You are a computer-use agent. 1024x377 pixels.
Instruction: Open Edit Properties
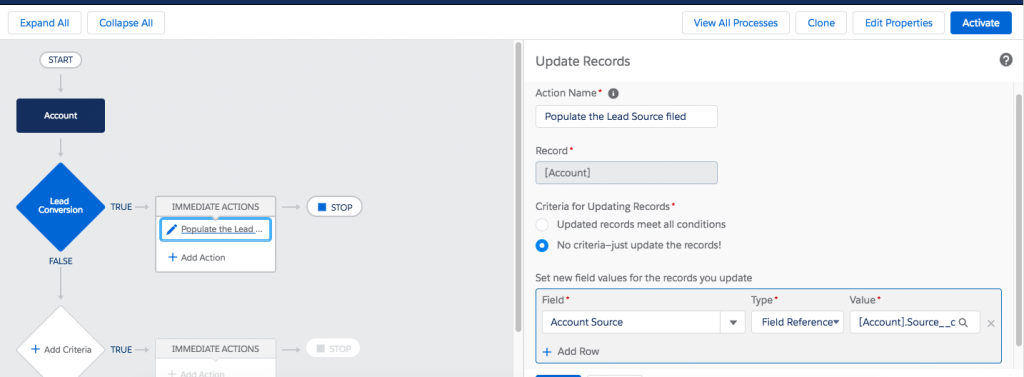coord(899,23)
